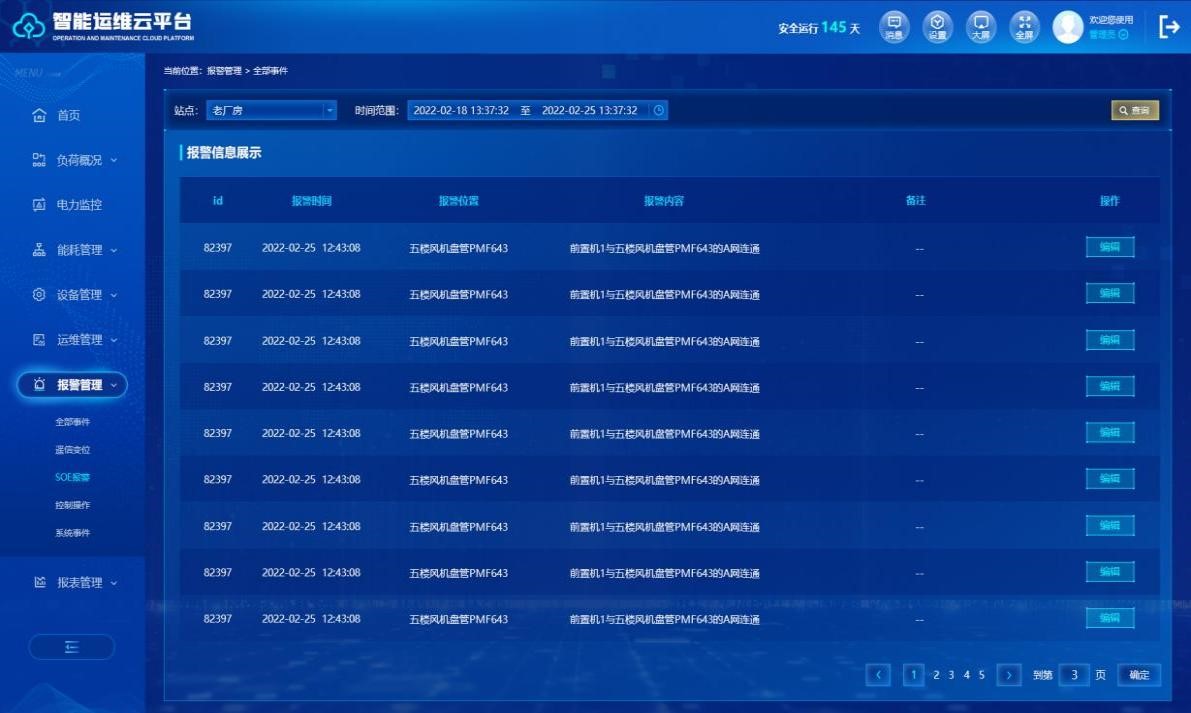Open the 站点 dropdown showing 老厂房

(271, 111)
